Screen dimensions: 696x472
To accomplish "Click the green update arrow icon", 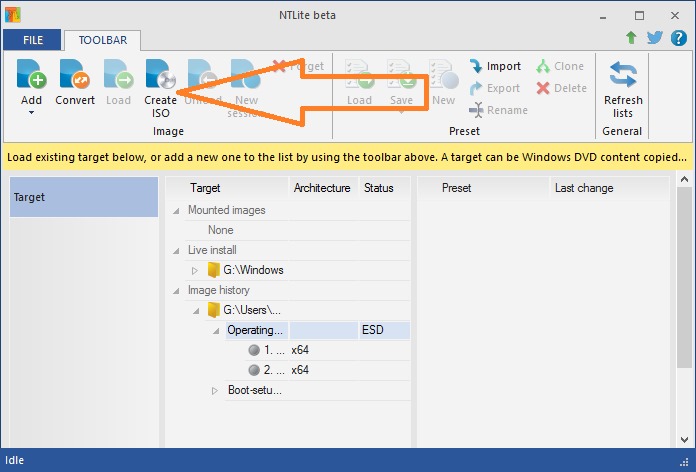I will pos(631,38).
